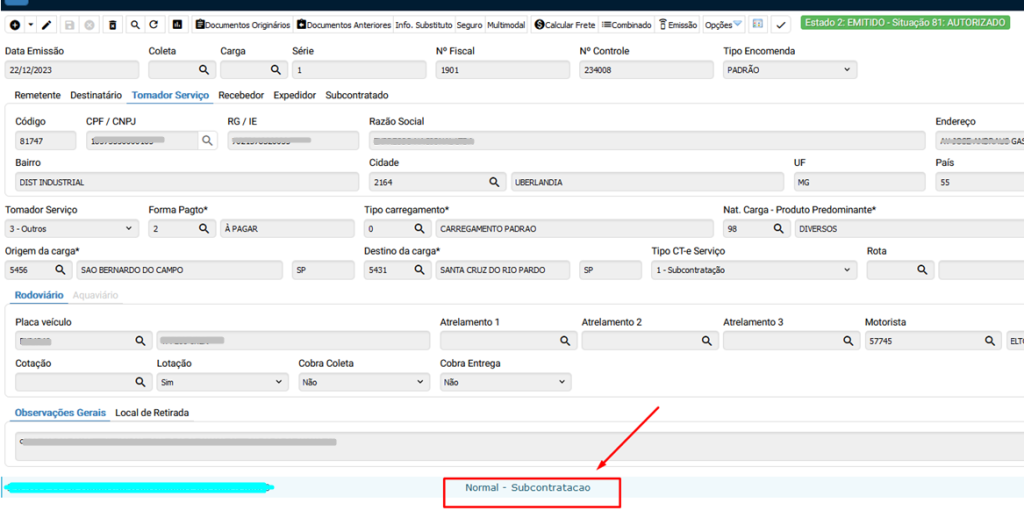Image resolution: width=1024 pixels, height=518 pixels.
Task: Open the chart report icon in toolbar
Action: click(x=177, y=24)
